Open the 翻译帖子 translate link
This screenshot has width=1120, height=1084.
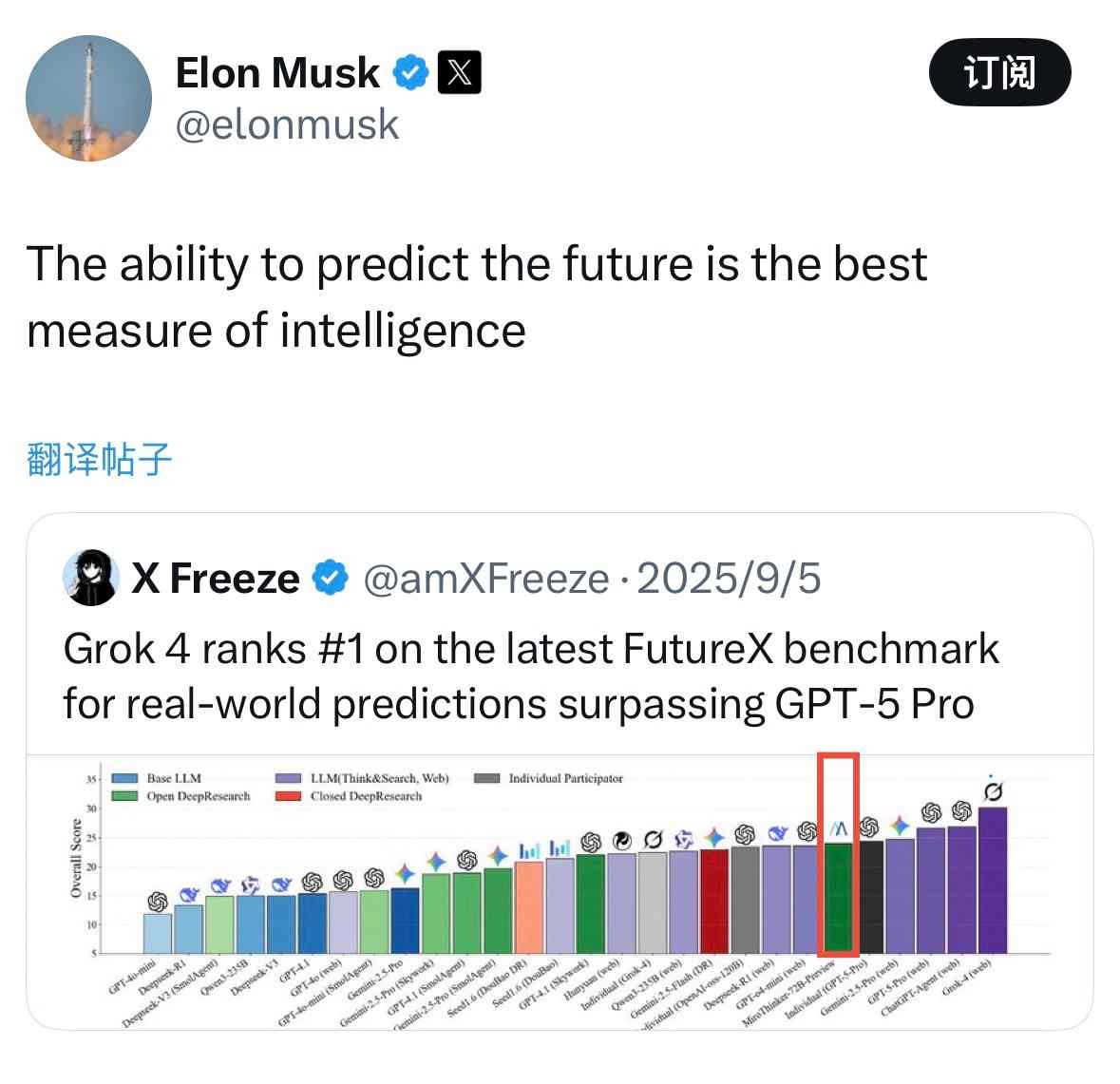[95, 459]
